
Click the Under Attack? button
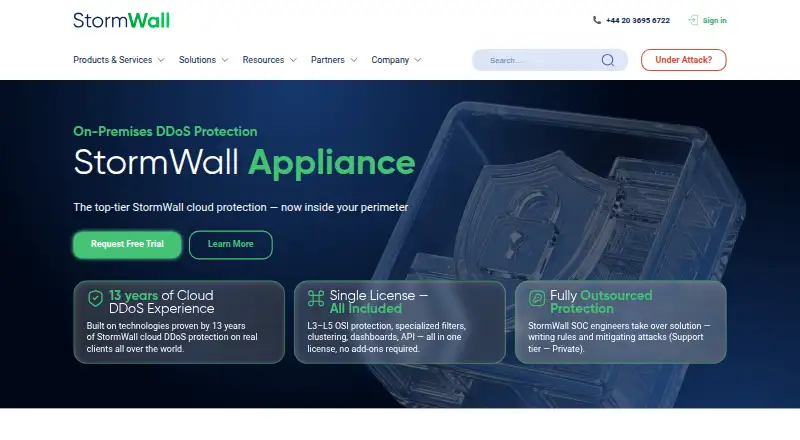(684, 60)
